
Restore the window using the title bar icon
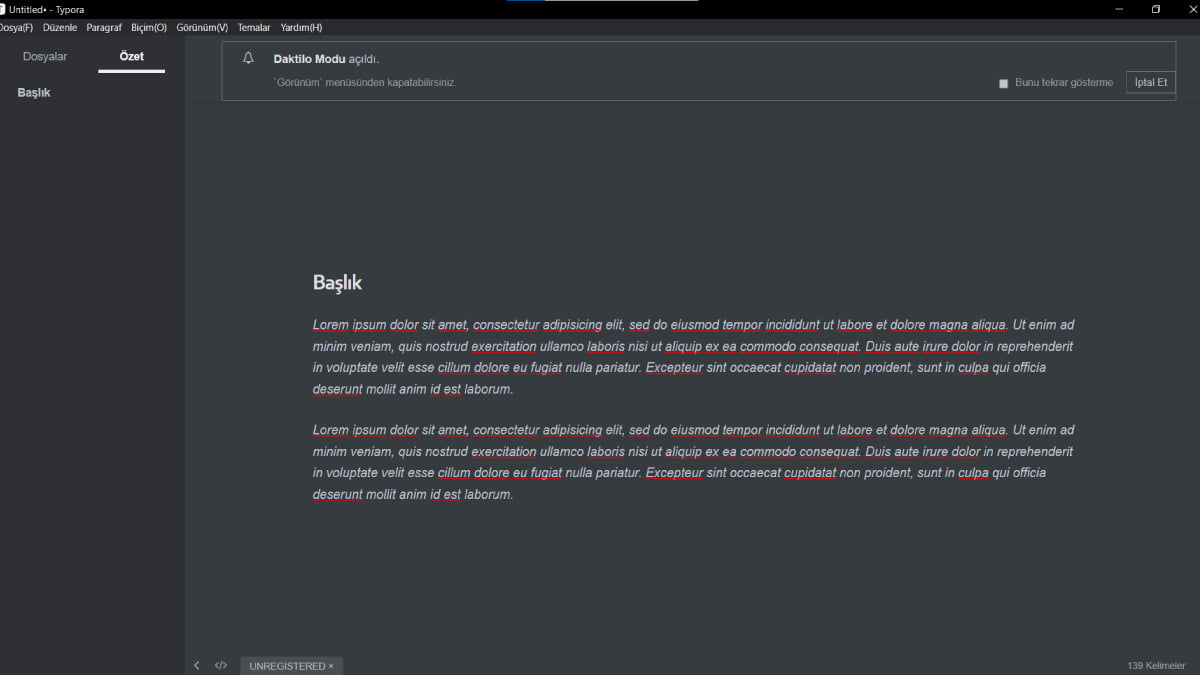click(1155, 9)
